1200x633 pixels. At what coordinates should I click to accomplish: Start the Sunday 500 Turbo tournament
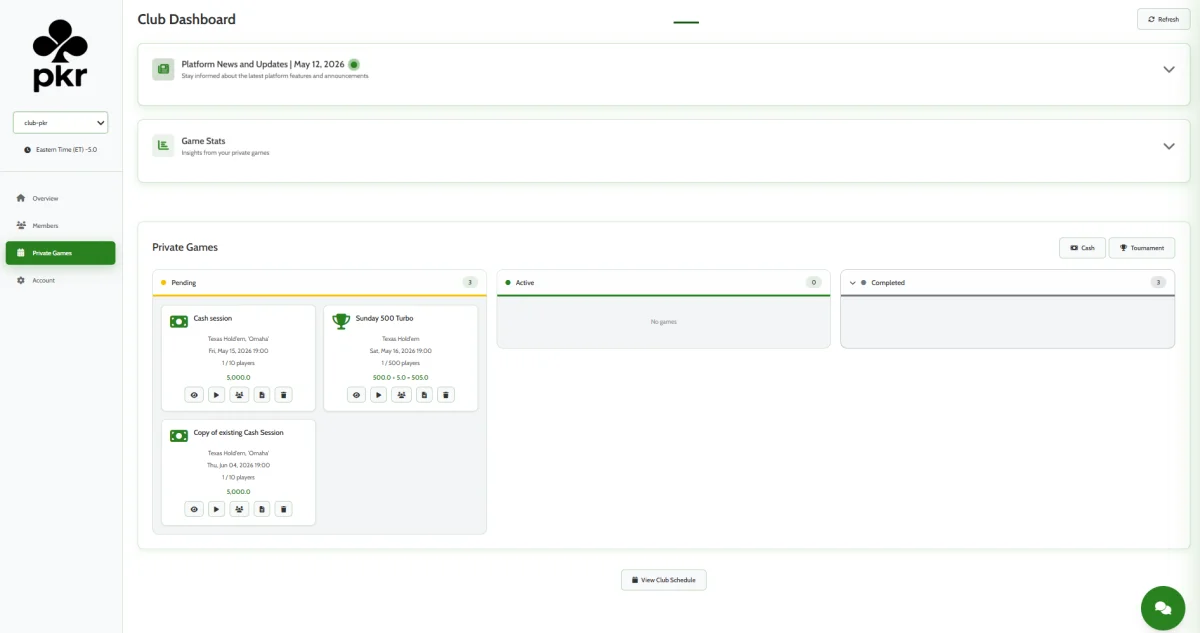378,395
